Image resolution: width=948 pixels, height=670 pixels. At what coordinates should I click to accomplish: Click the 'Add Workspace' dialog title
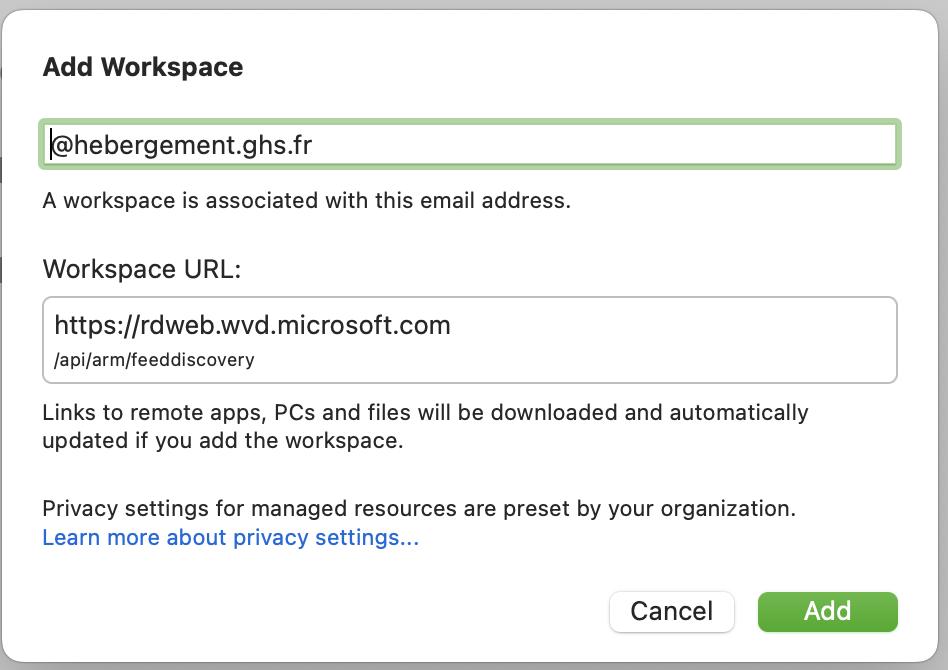click(x=143, y=67)
